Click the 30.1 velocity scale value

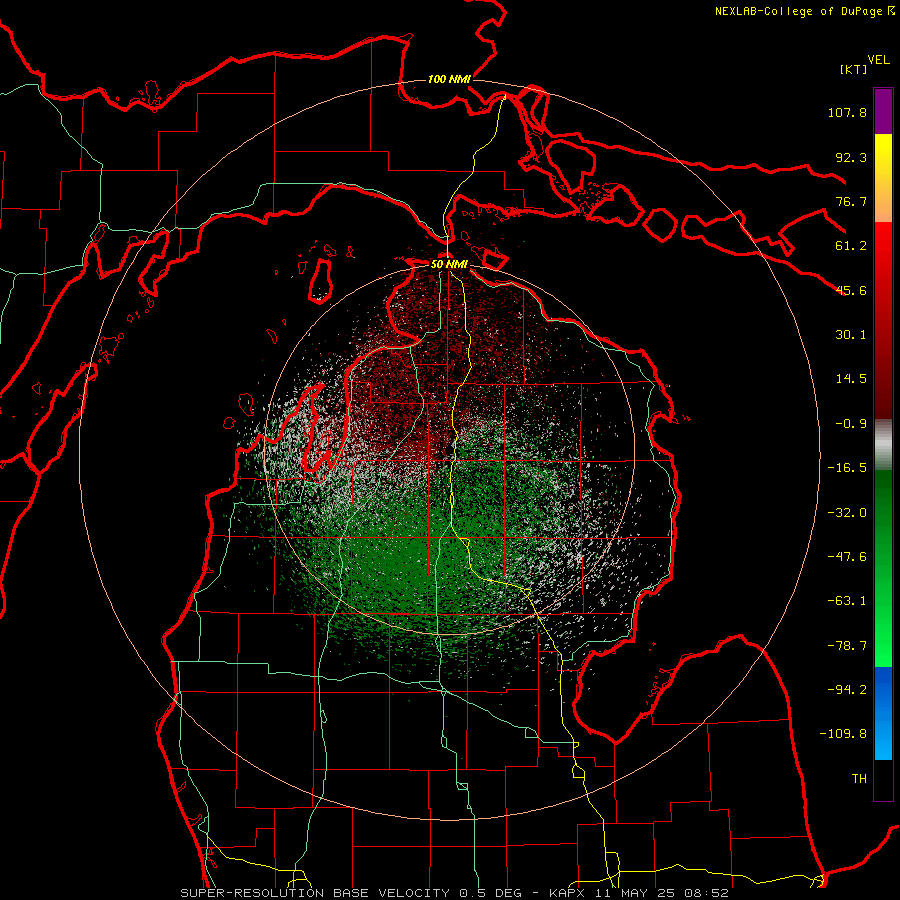pyautogui.click(x=851, y=335)
